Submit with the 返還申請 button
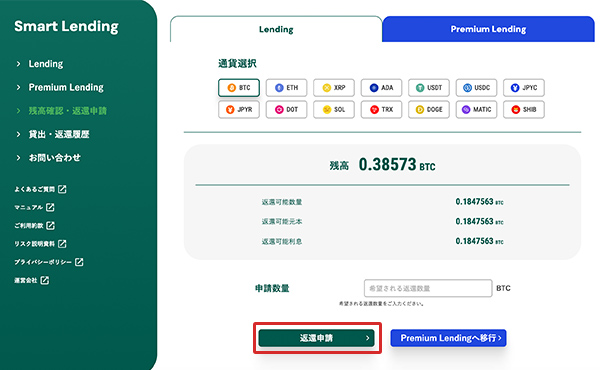600x370 pixels. (316, 338)
